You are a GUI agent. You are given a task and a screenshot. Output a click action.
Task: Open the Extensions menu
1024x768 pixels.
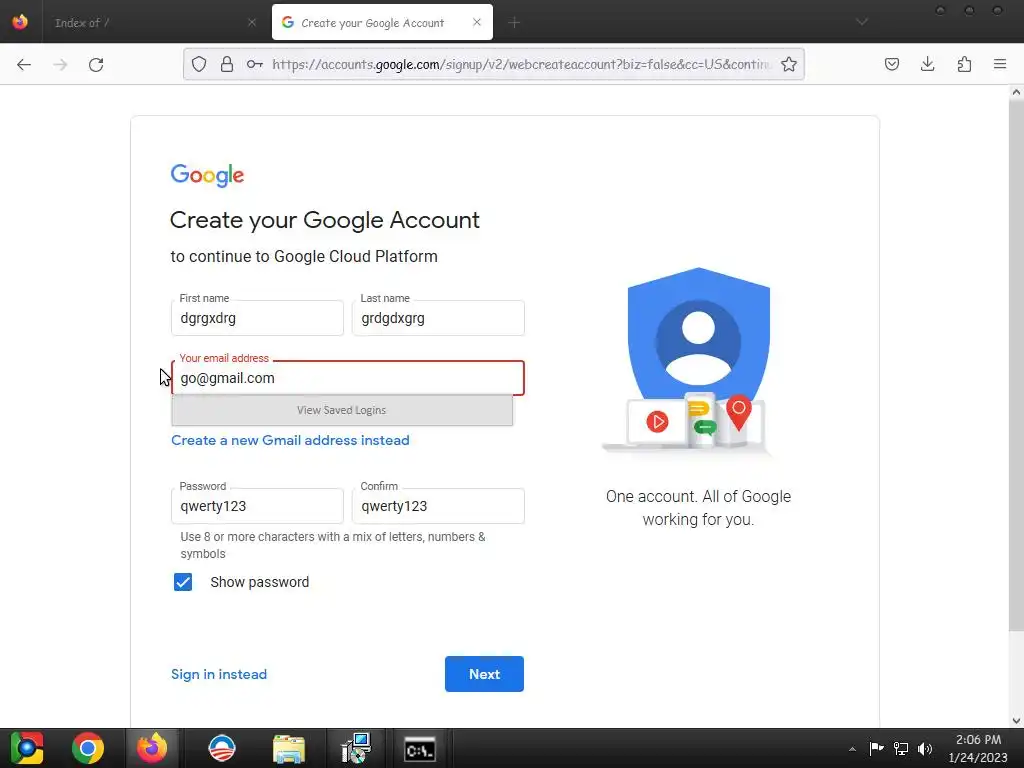coord(964,64)
